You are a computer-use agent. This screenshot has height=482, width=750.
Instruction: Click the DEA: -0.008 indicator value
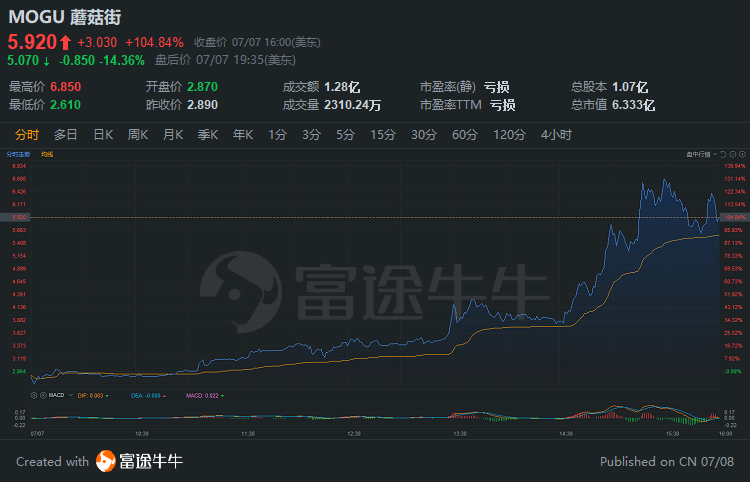click(x=146, y=395)
